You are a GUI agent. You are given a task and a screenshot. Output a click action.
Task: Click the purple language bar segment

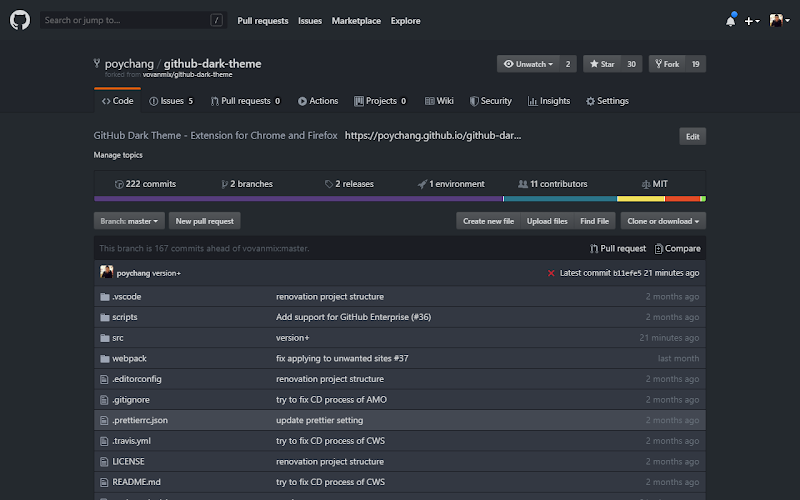[298, 198]
